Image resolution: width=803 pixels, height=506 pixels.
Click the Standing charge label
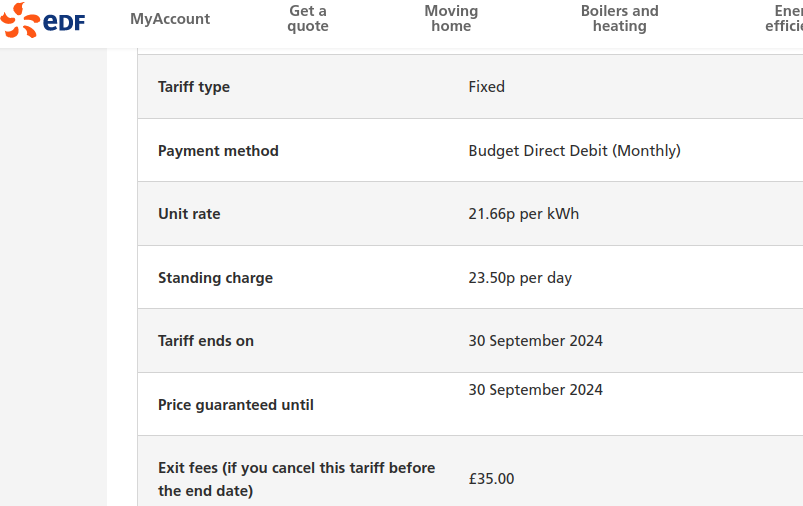point(215,278)
